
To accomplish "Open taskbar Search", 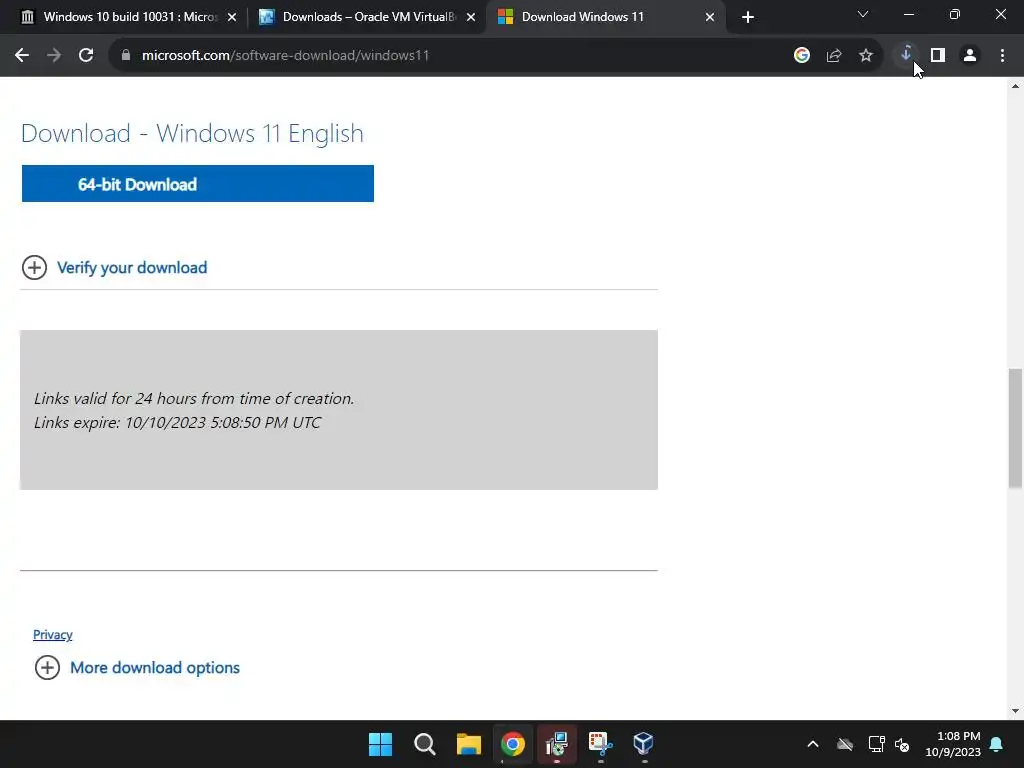I will 424,744.
